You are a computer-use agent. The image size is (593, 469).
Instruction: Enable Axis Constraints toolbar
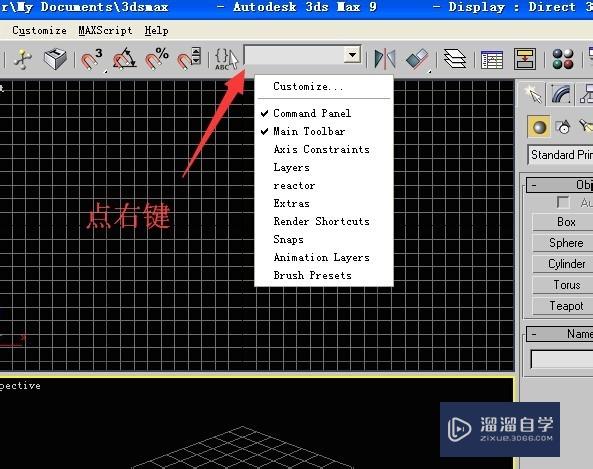pos(324,149)
